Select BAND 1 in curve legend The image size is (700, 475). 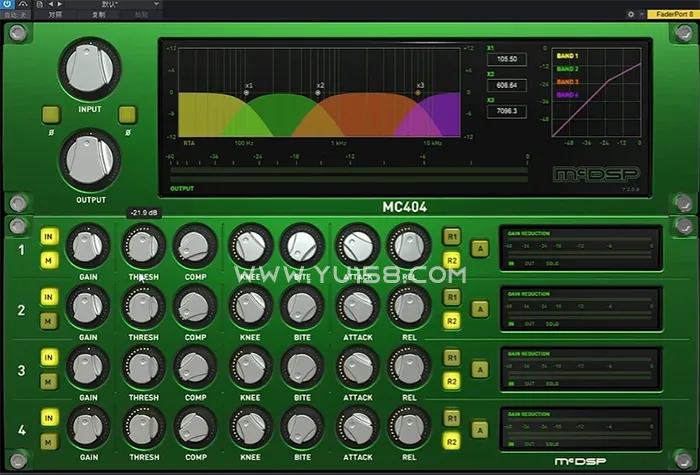pos(567,56)
